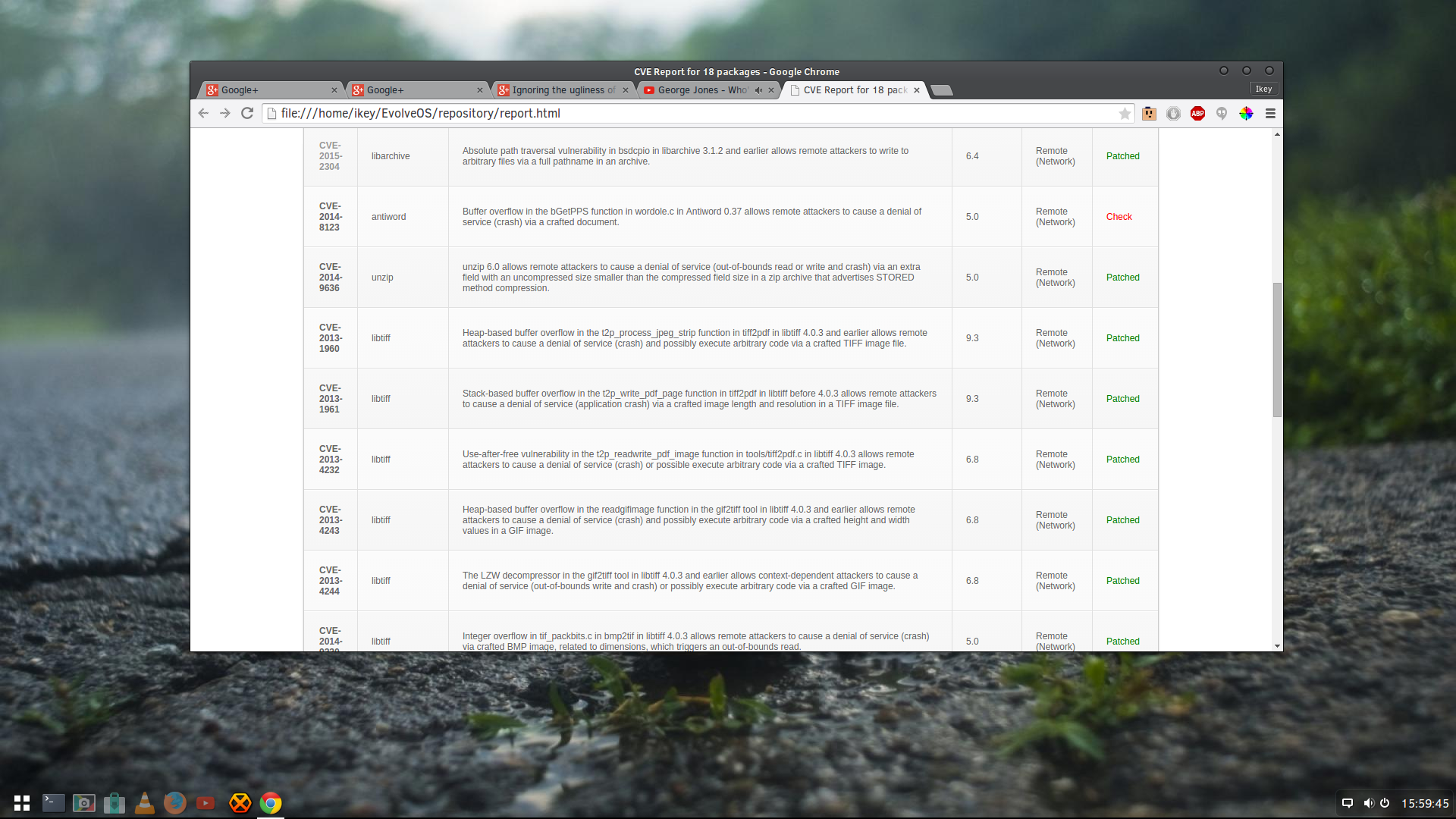Click the Patched status for unzip
This screenshot has width=1456, height=819.
click(1122, 278)
